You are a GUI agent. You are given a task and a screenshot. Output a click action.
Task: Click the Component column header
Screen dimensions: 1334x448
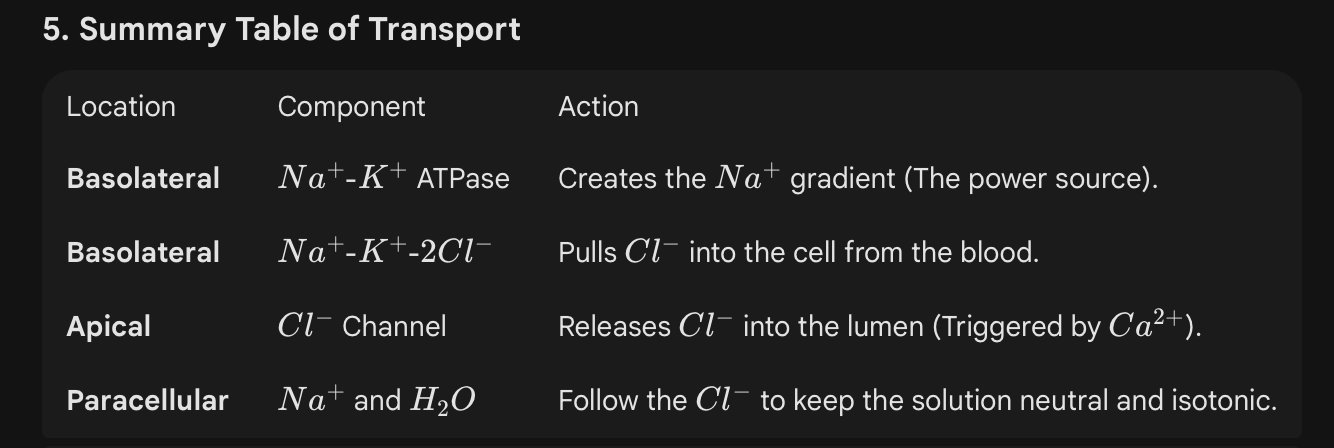(351, 107)
